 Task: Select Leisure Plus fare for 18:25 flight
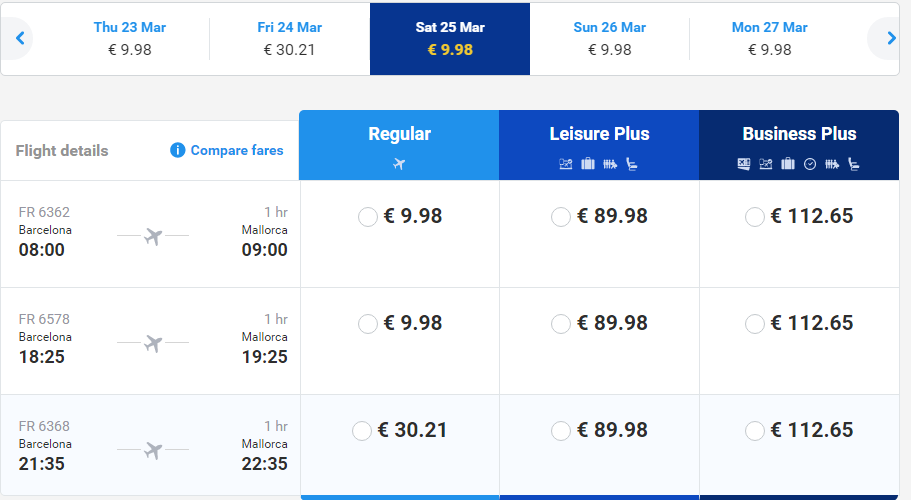tap(561, 324)
